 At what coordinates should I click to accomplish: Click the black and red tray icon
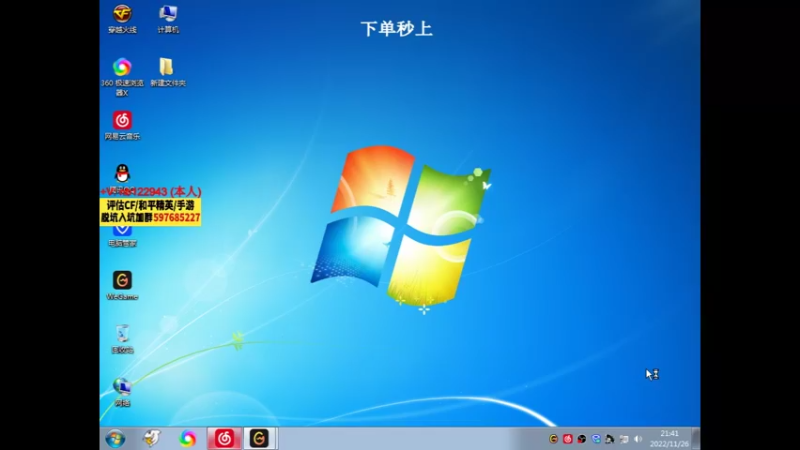(582, 439)
